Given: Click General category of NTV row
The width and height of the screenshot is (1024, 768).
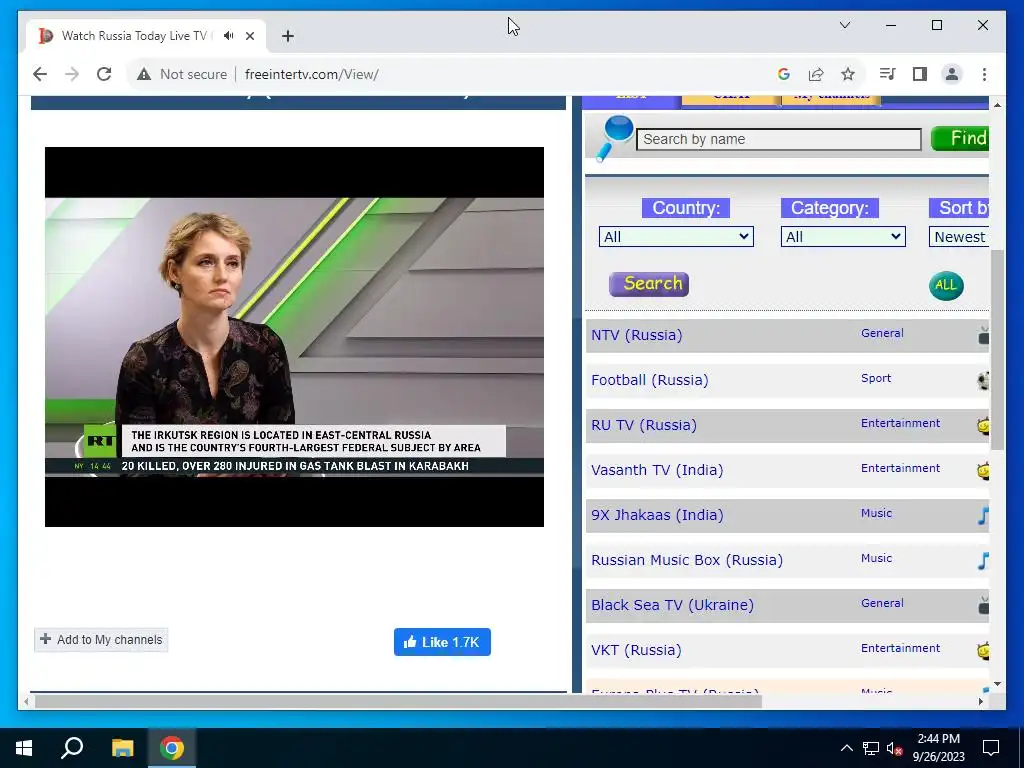Looking at the screenshot, I should click(882, 333).
